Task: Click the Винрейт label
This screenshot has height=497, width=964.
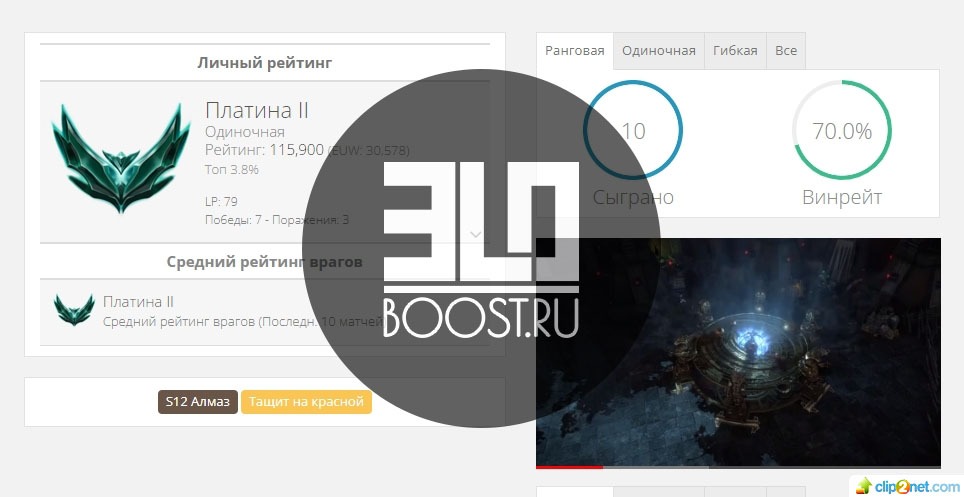Action: [x=842, y=197]
